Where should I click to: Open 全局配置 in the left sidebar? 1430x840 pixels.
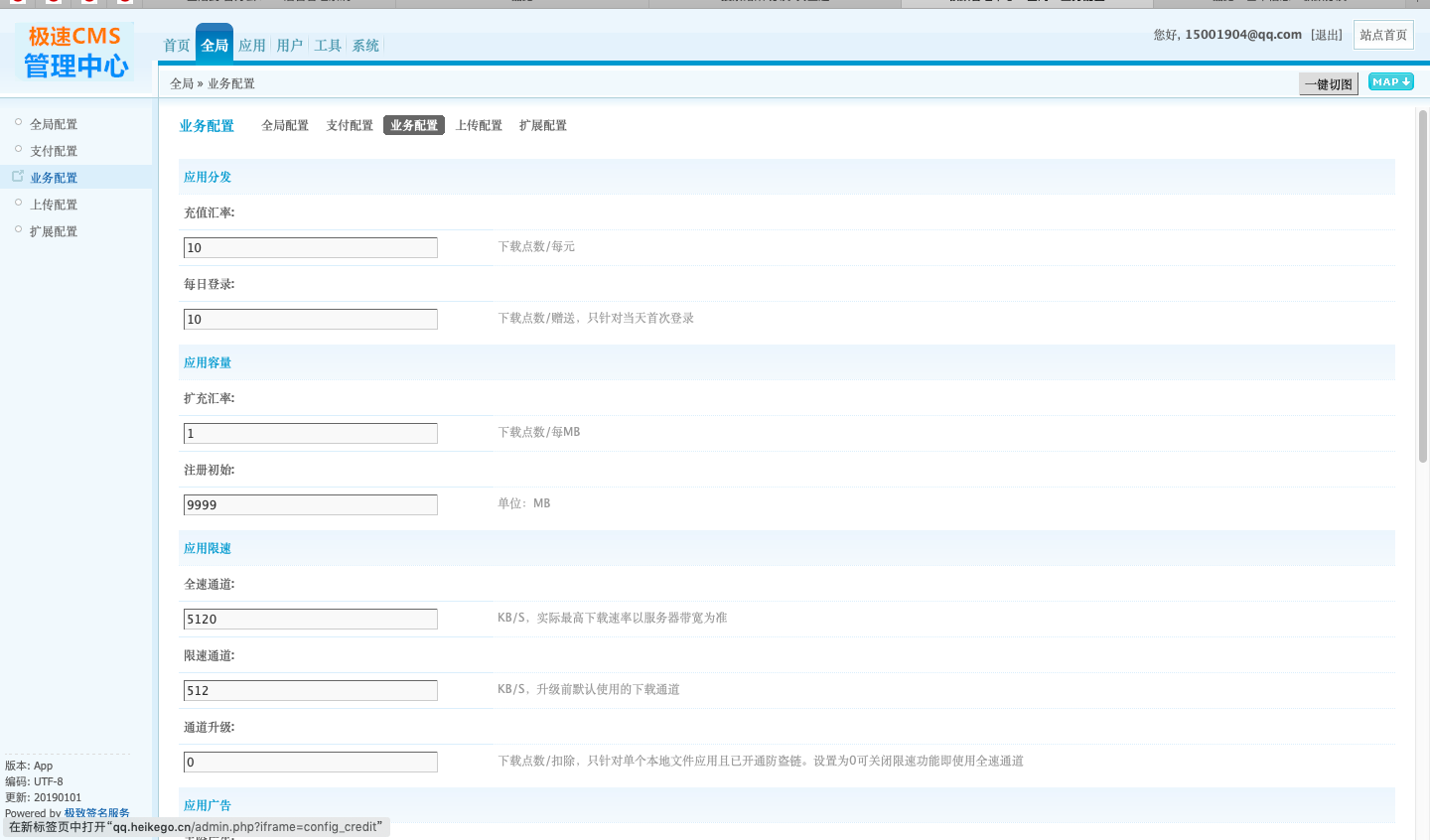pyautogui.click(x=54, y=124)
